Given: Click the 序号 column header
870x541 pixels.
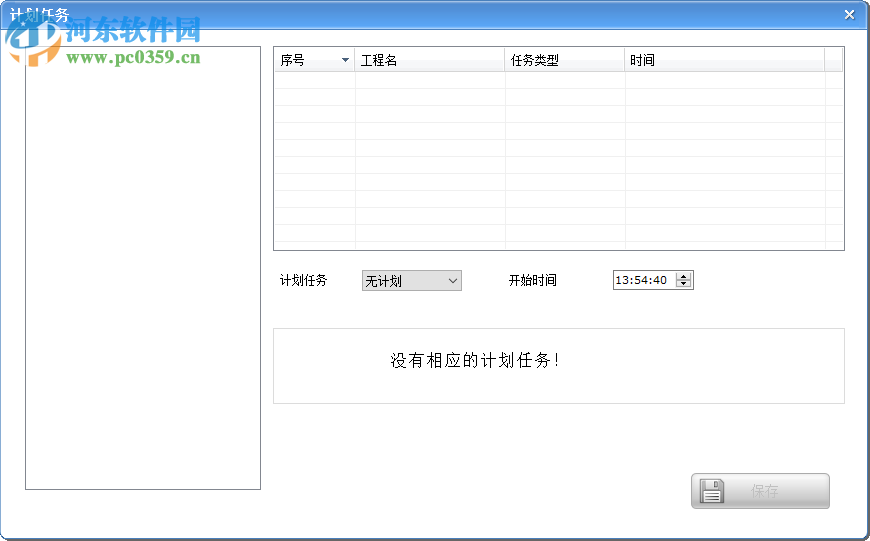Looking at the screenshot, I should [x=315, y=60].
